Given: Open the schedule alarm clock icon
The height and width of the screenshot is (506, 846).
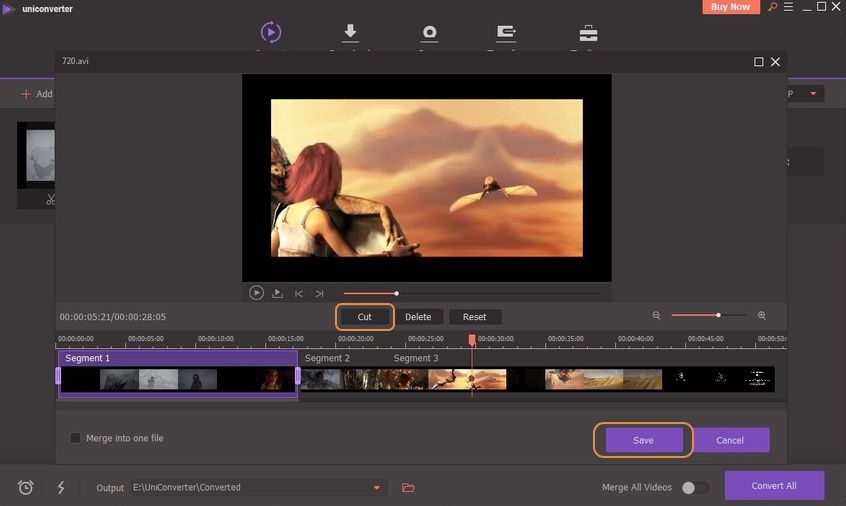Looking at the screenshot, I should 25,487.
